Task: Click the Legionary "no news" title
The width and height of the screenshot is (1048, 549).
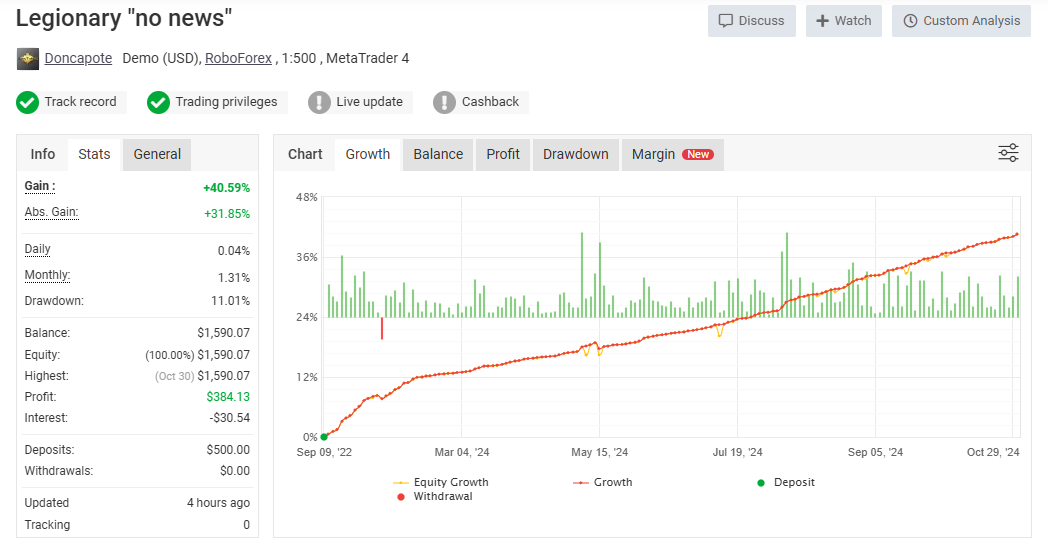Action: pyautogui.click(x=124, y=18)
